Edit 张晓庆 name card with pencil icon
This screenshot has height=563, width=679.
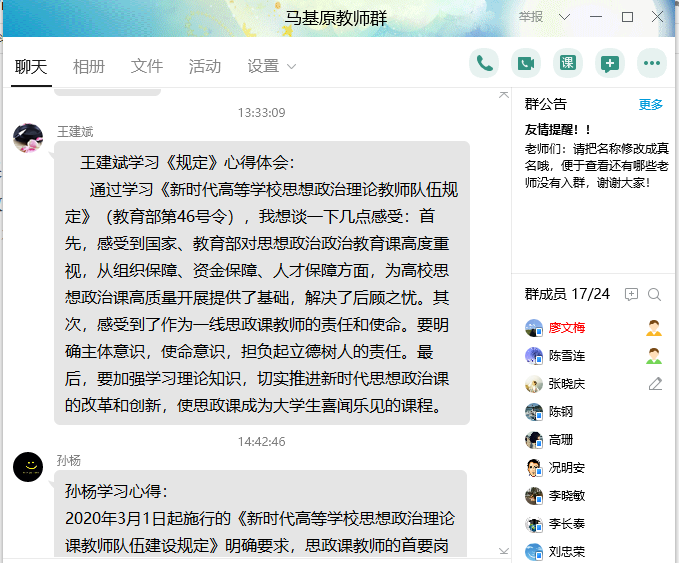655,384
